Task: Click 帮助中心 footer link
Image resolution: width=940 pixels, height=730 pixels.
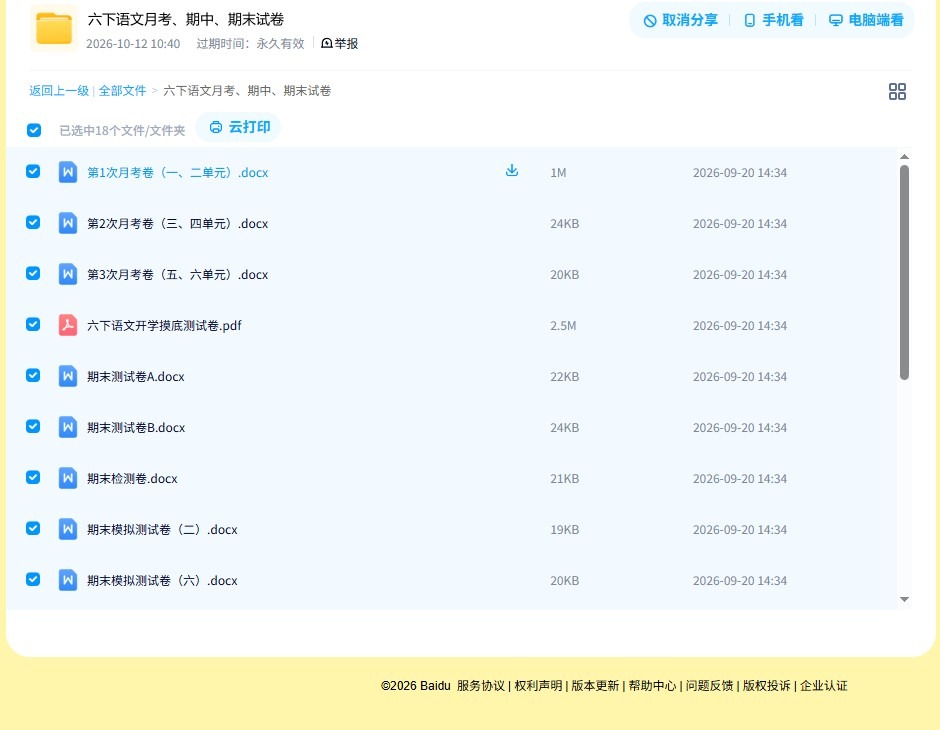Action: (x=652, y=686)
